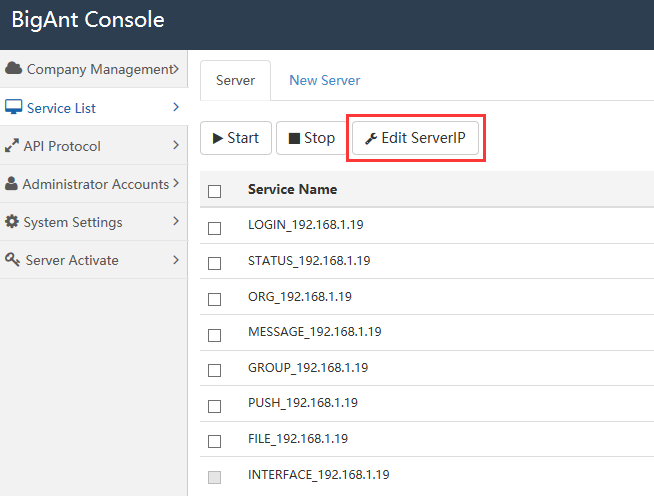The height and width of the screenshot is (496, 654).
Task: Tick the select-all checkbox beside Service Name
Action: coord(214,191)
